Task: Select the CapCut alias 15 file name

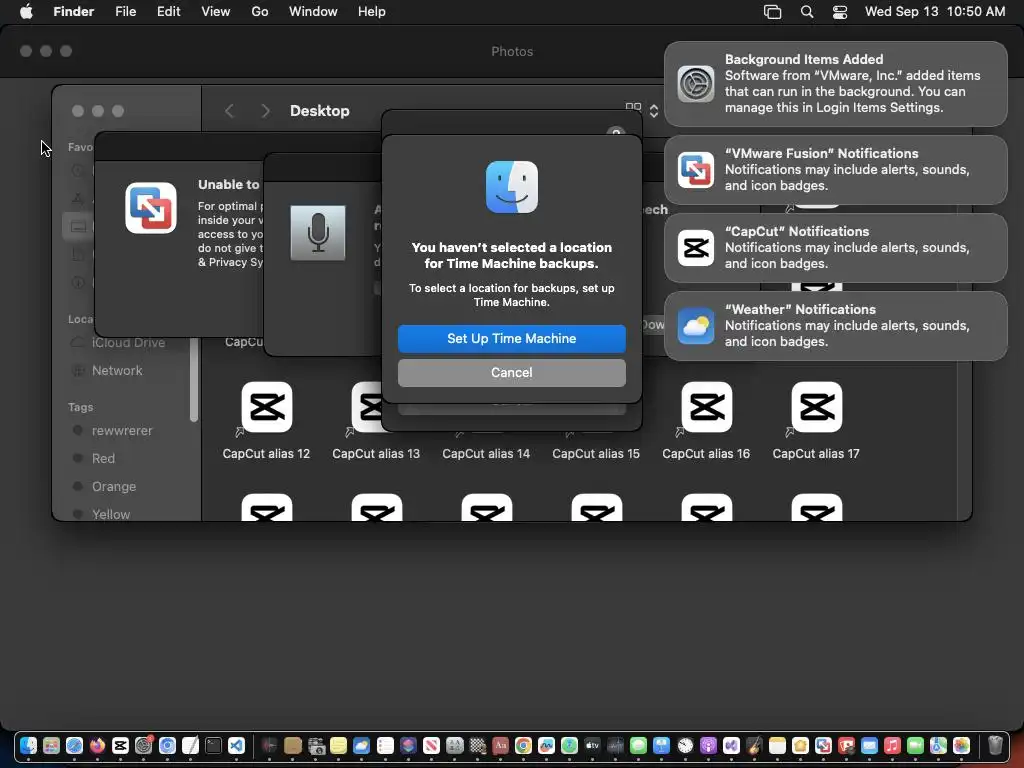Action: [x=596, y=453]
